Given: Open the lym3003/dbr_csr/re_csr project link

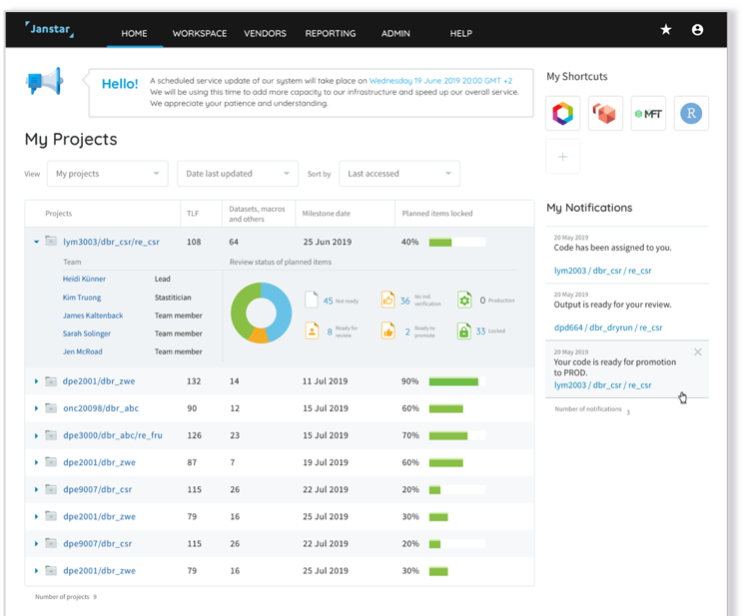Looking at the screenshot, I should click(x=111, y=242).
